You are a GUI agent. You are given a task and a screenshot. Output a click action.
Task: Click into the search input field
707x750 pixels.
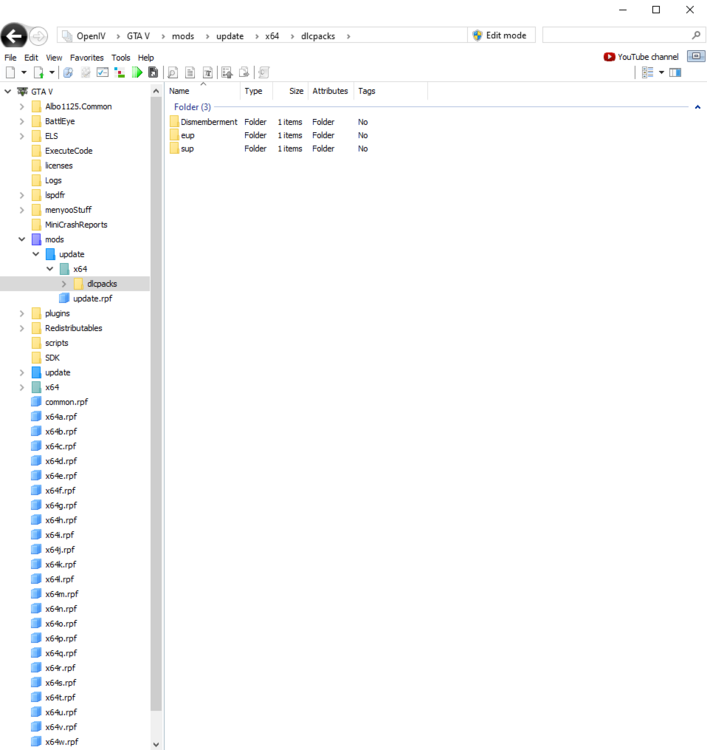pos(617,35)
